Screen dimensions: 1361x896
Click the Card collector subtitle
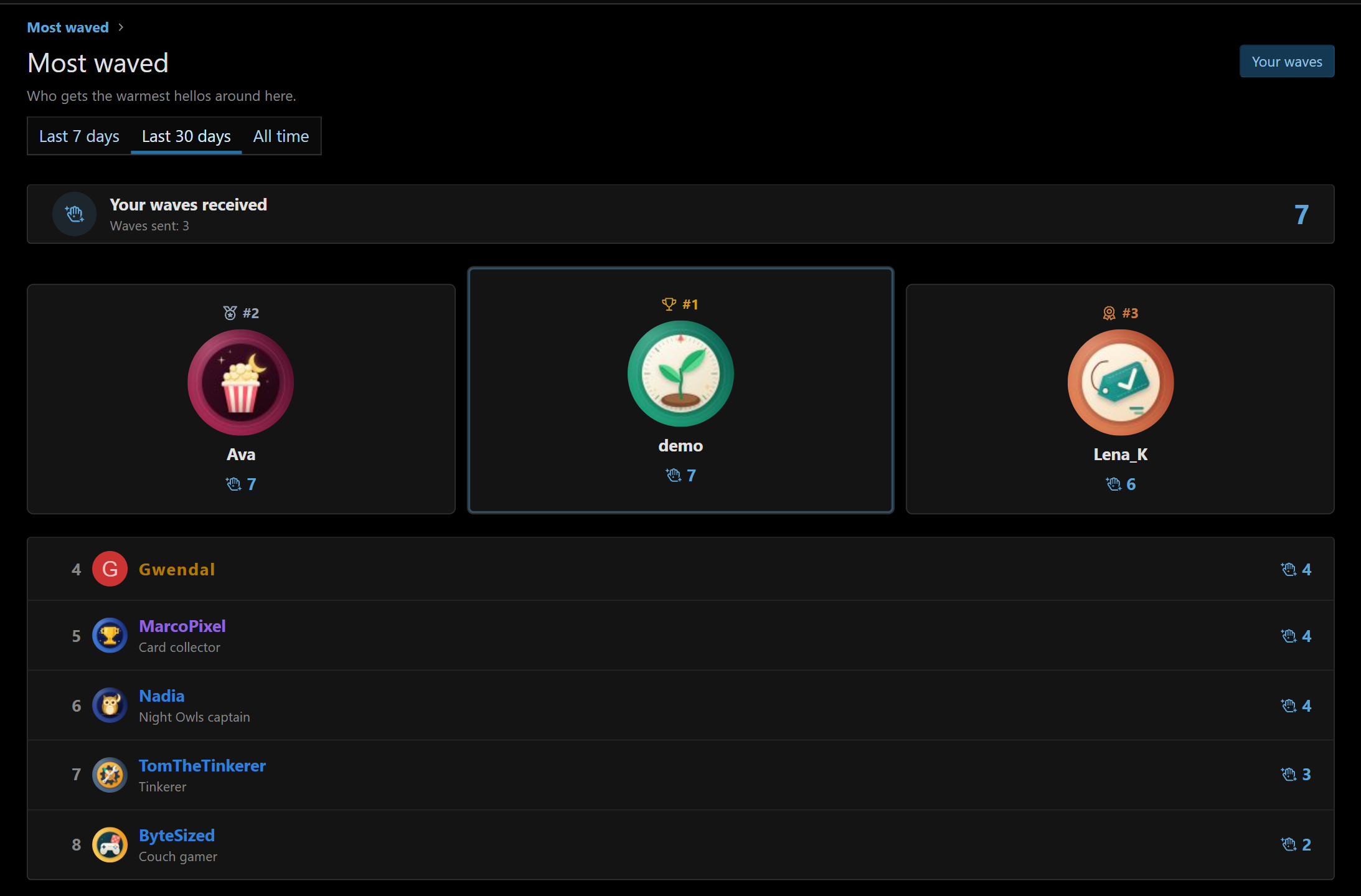179,648
